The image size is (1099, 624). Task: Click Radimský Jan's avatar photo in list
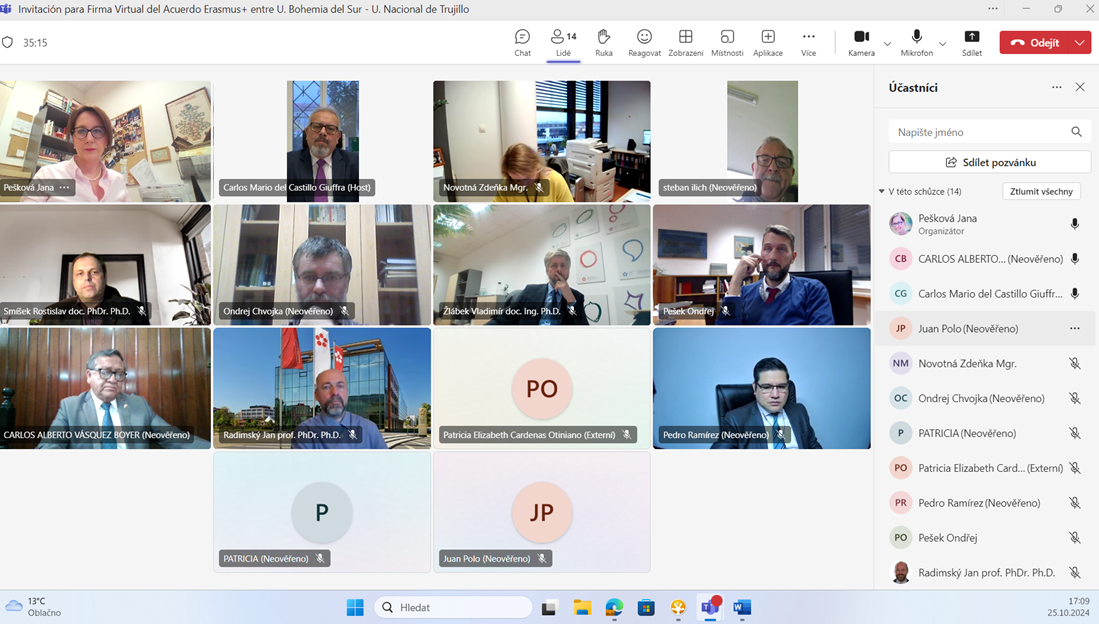tap(901, 573)
